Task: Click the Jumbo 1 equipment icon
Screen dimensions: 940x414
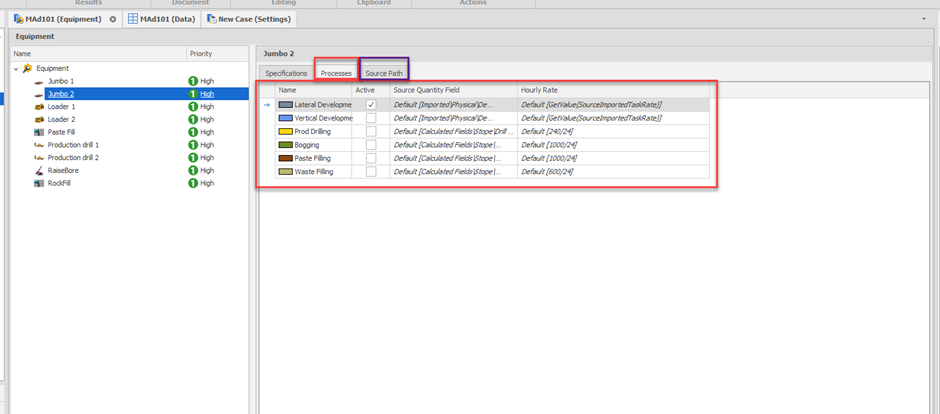Action: pyautogui.click(x=38, y=81)
